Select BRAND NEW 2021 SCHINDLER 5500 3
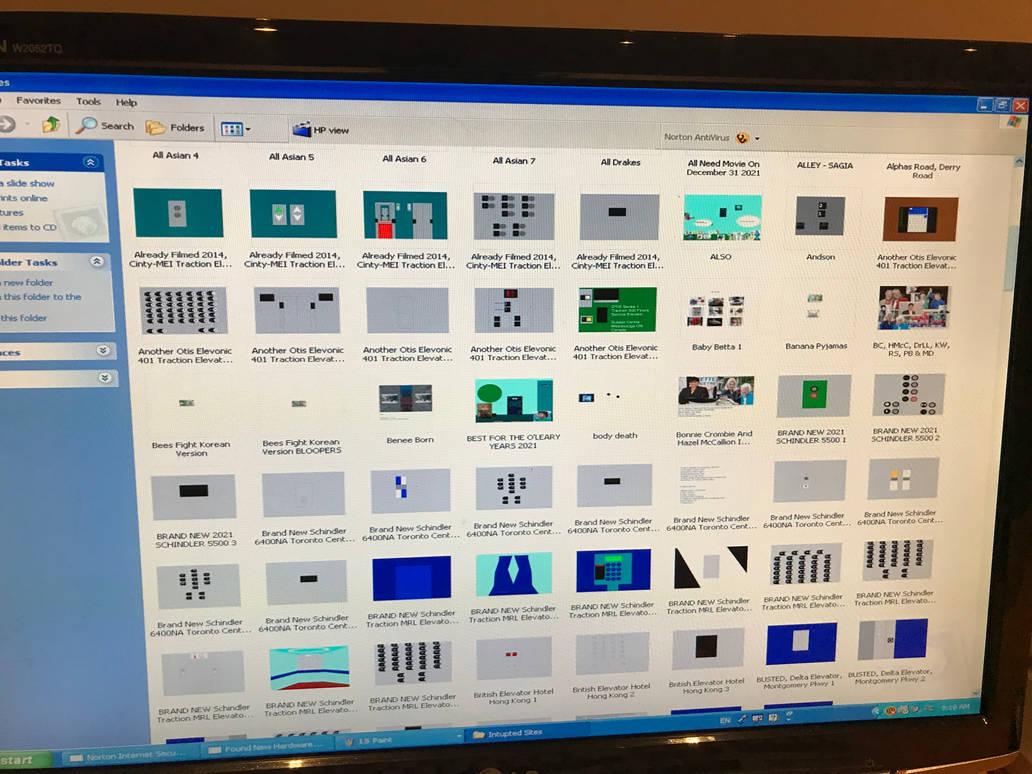This screenshot has height=774, width=1032. click(193, 495)
